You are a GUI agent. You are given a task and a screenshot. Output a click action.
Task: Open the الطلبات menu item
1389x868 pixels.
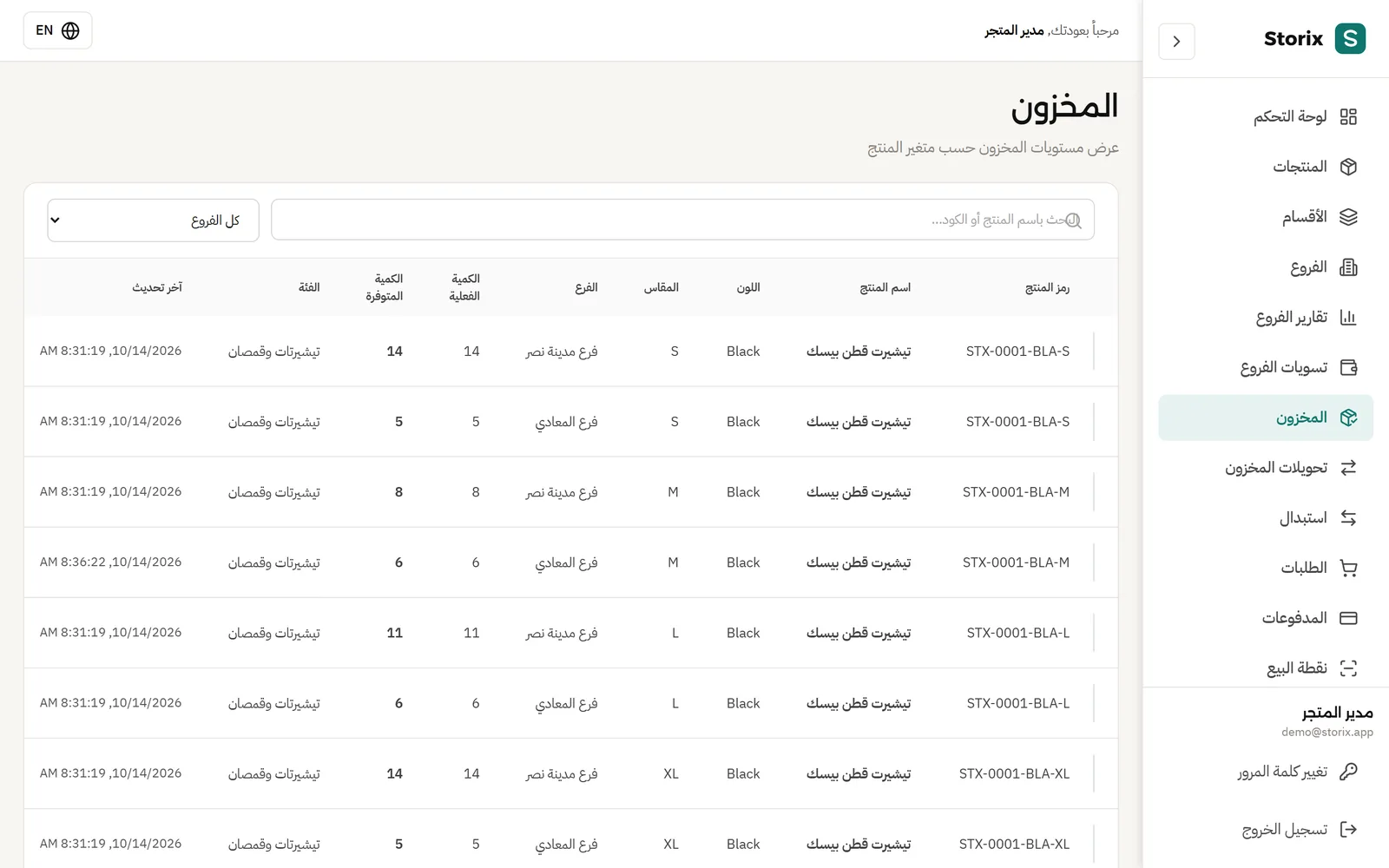(x=1266, y=569)
